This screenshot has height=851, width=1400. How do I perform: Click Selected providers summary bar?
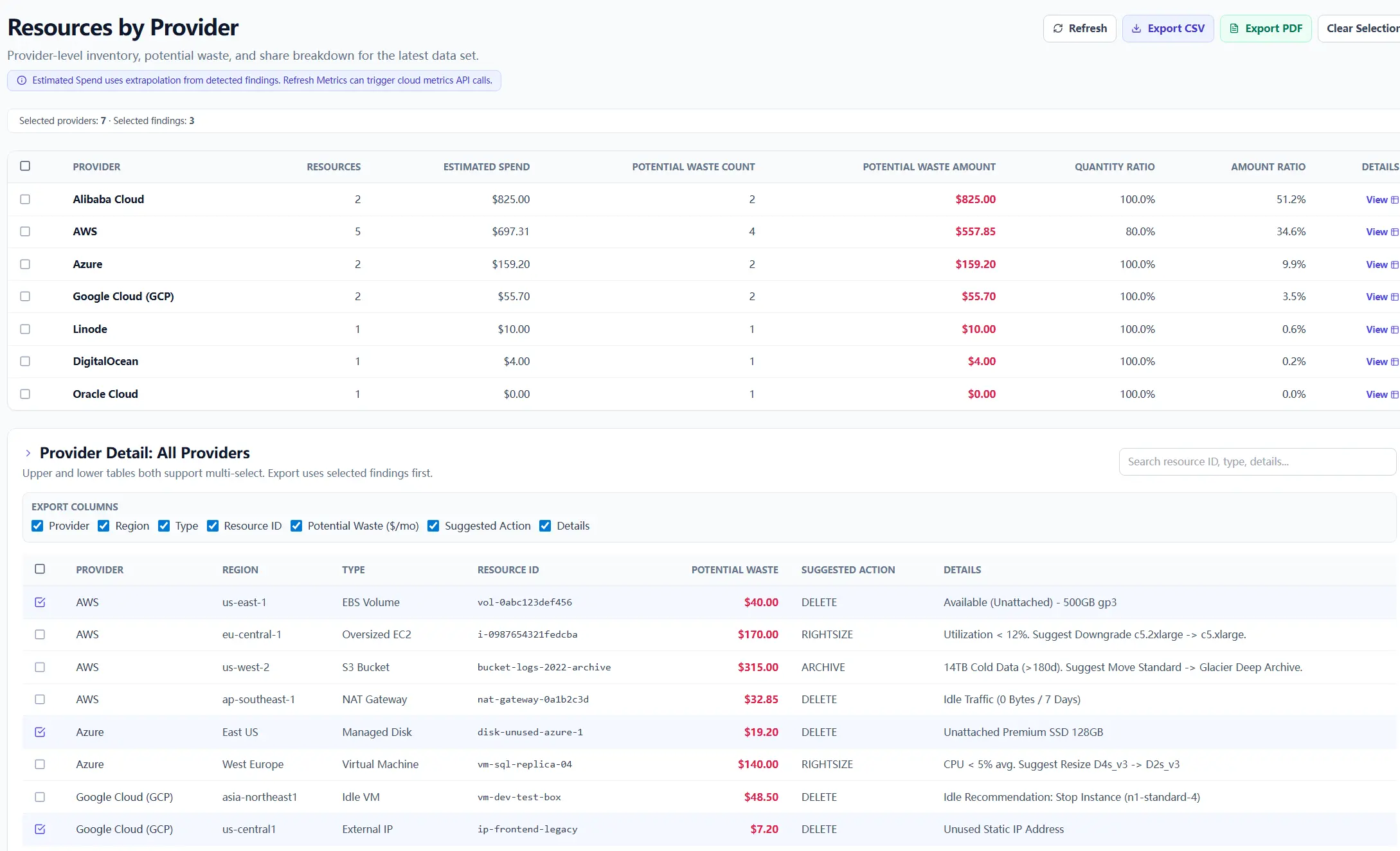(703, 121)
